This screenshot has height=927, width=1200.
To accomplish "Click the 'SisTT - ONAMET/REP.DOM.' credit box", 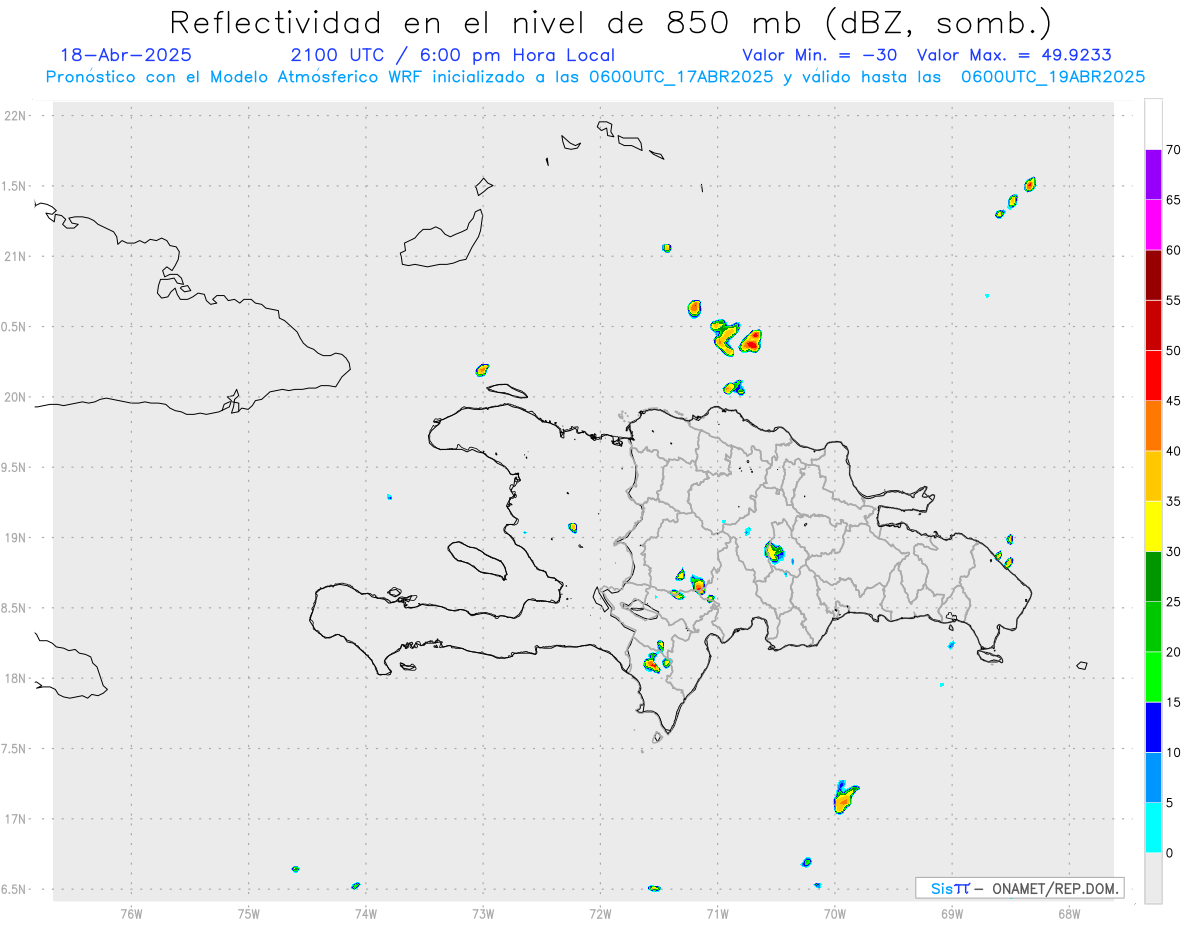I will tap(1019, 888).
